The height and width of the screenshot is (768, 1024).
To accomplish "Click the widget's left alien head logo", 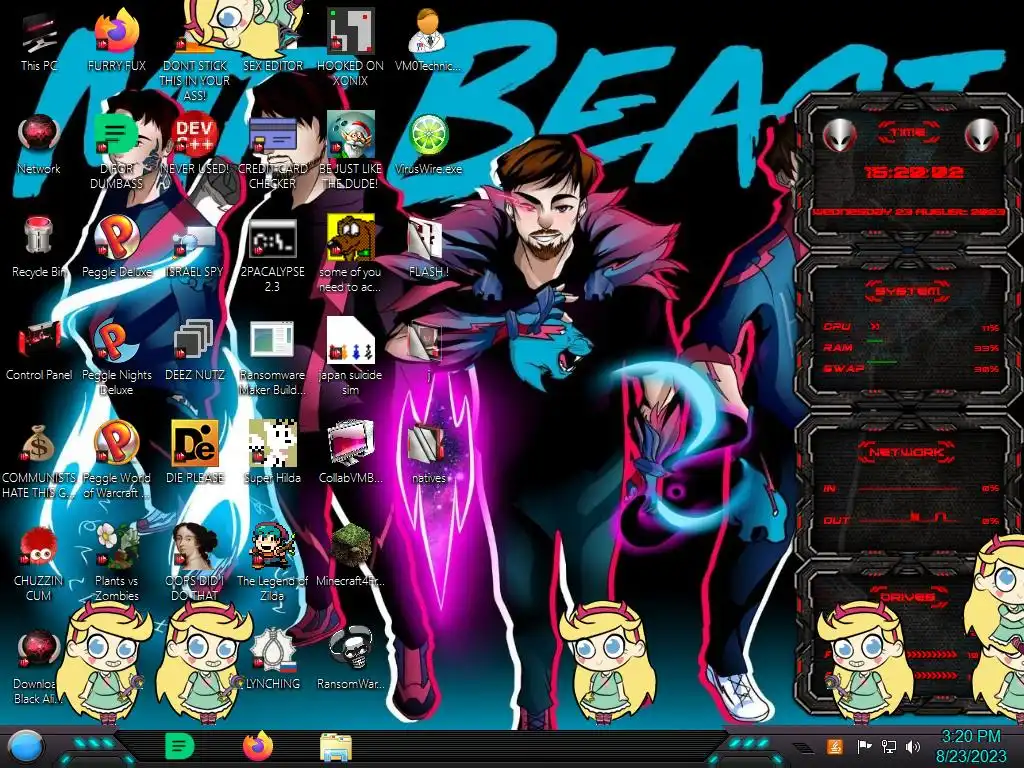I will 839,136.
